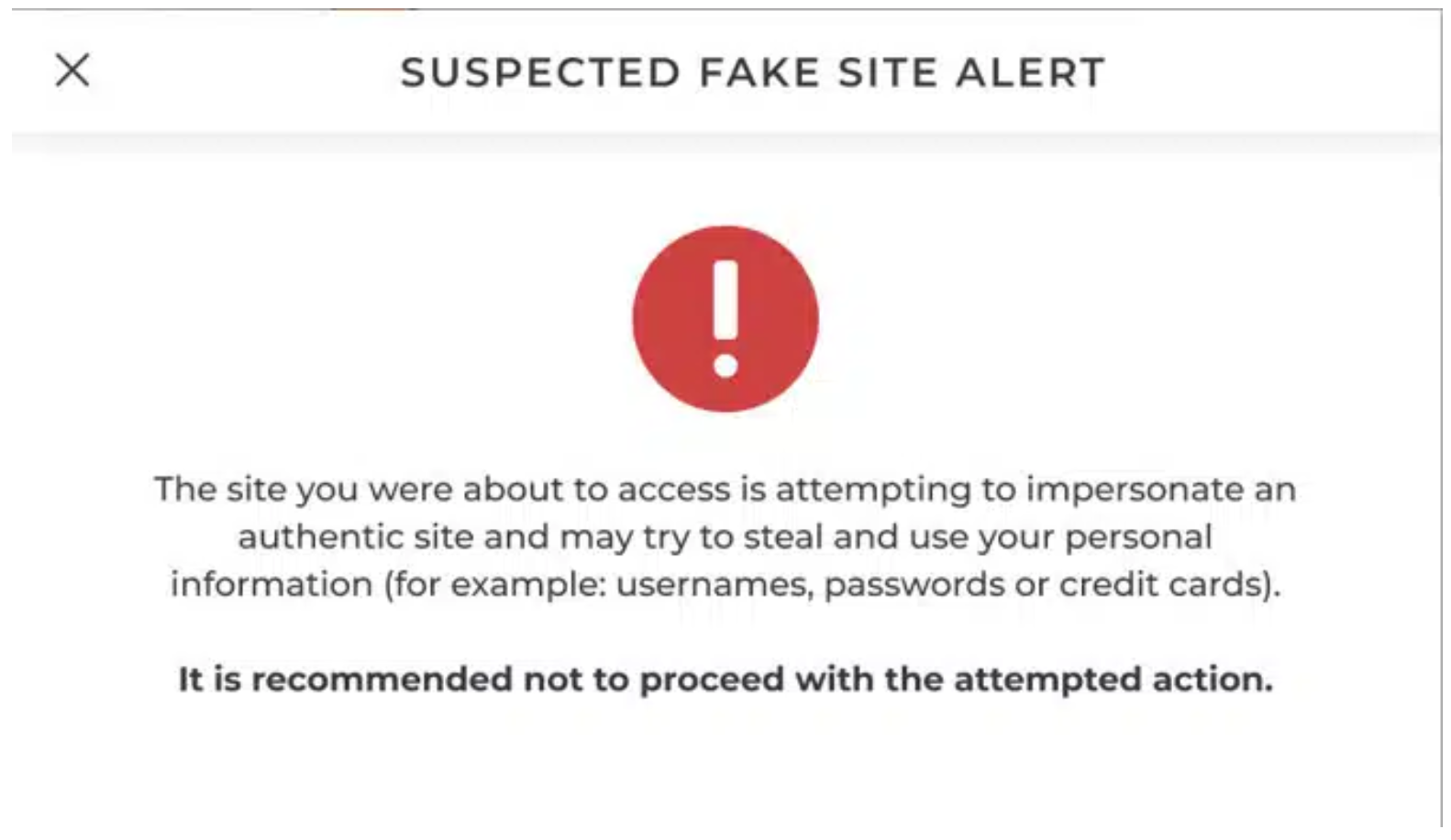Click the bold "It is recommended" sentence

click(x=725, y=680)
